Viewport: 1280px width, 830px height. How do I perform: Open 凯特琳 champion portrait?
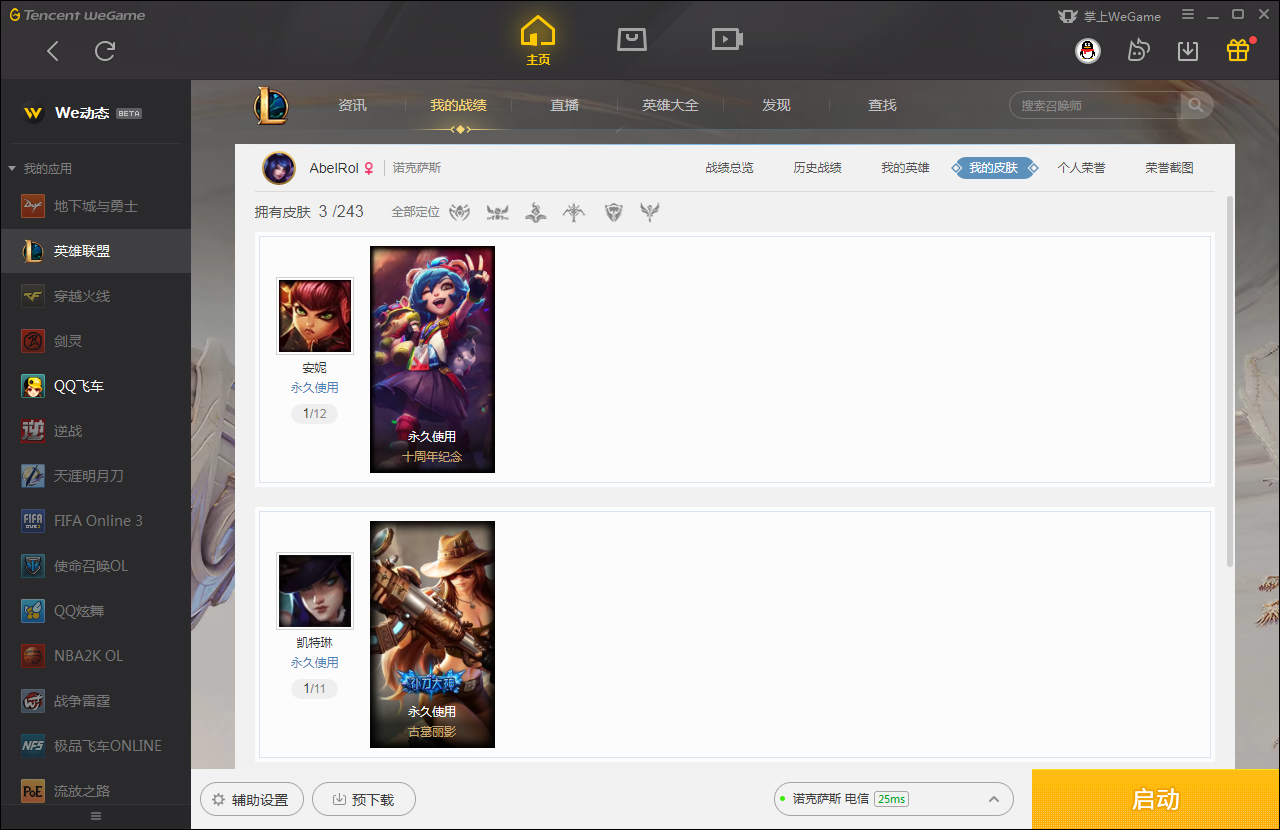click(314, 591)
